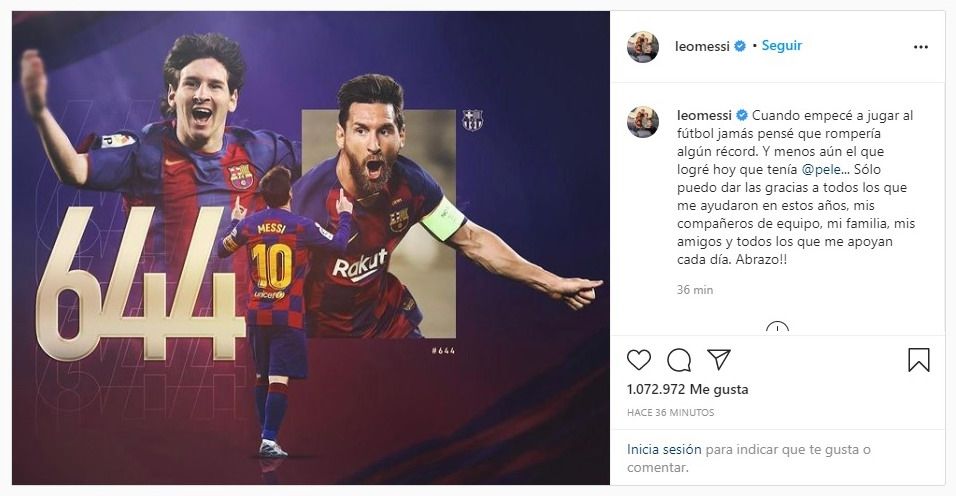Click the leomessi profile picture in header
This screenshot has width=956, height=496.
643,46
